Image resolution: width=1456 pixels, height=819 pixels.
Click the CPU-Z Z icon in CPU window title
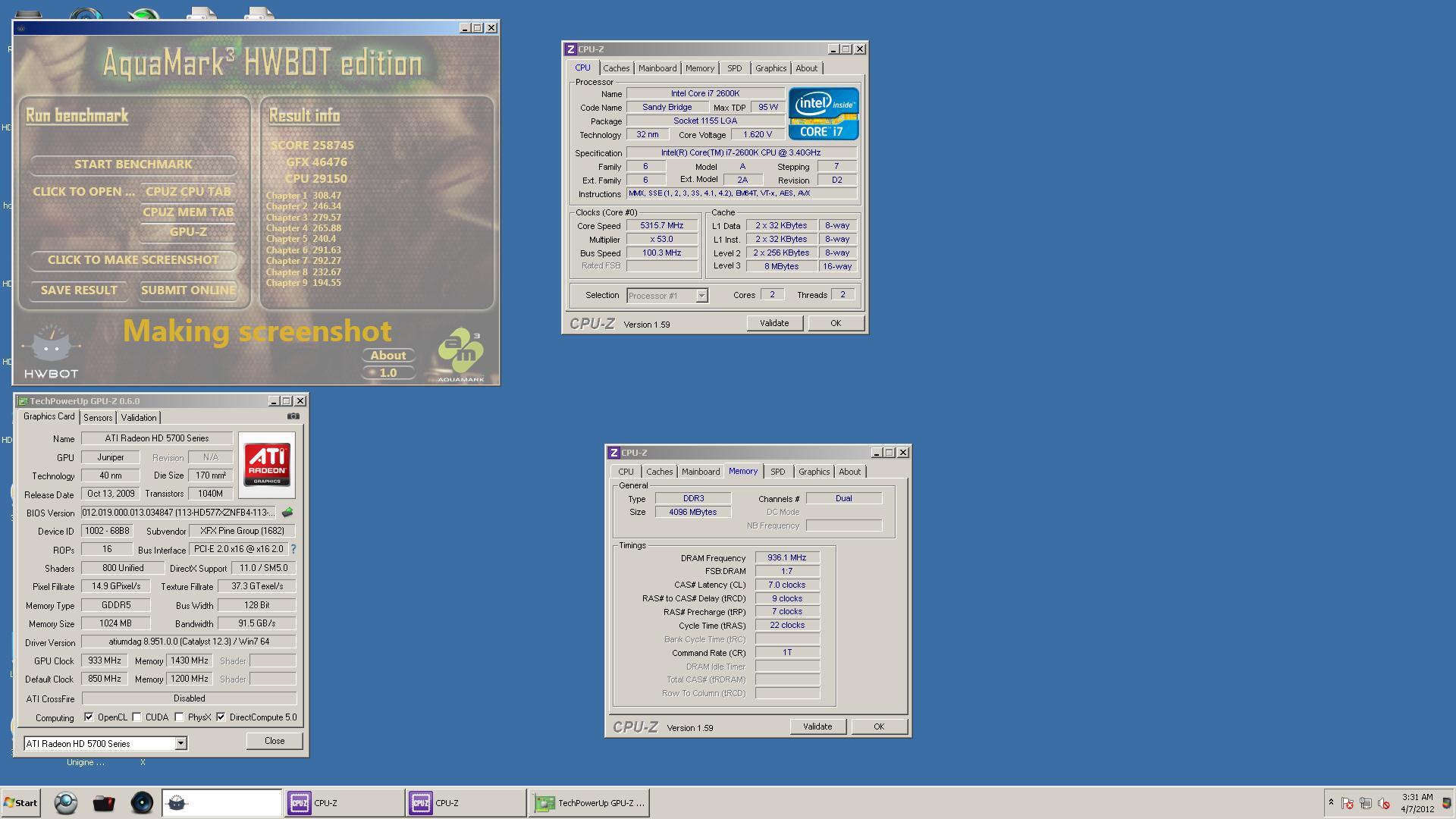coord(570,49)
